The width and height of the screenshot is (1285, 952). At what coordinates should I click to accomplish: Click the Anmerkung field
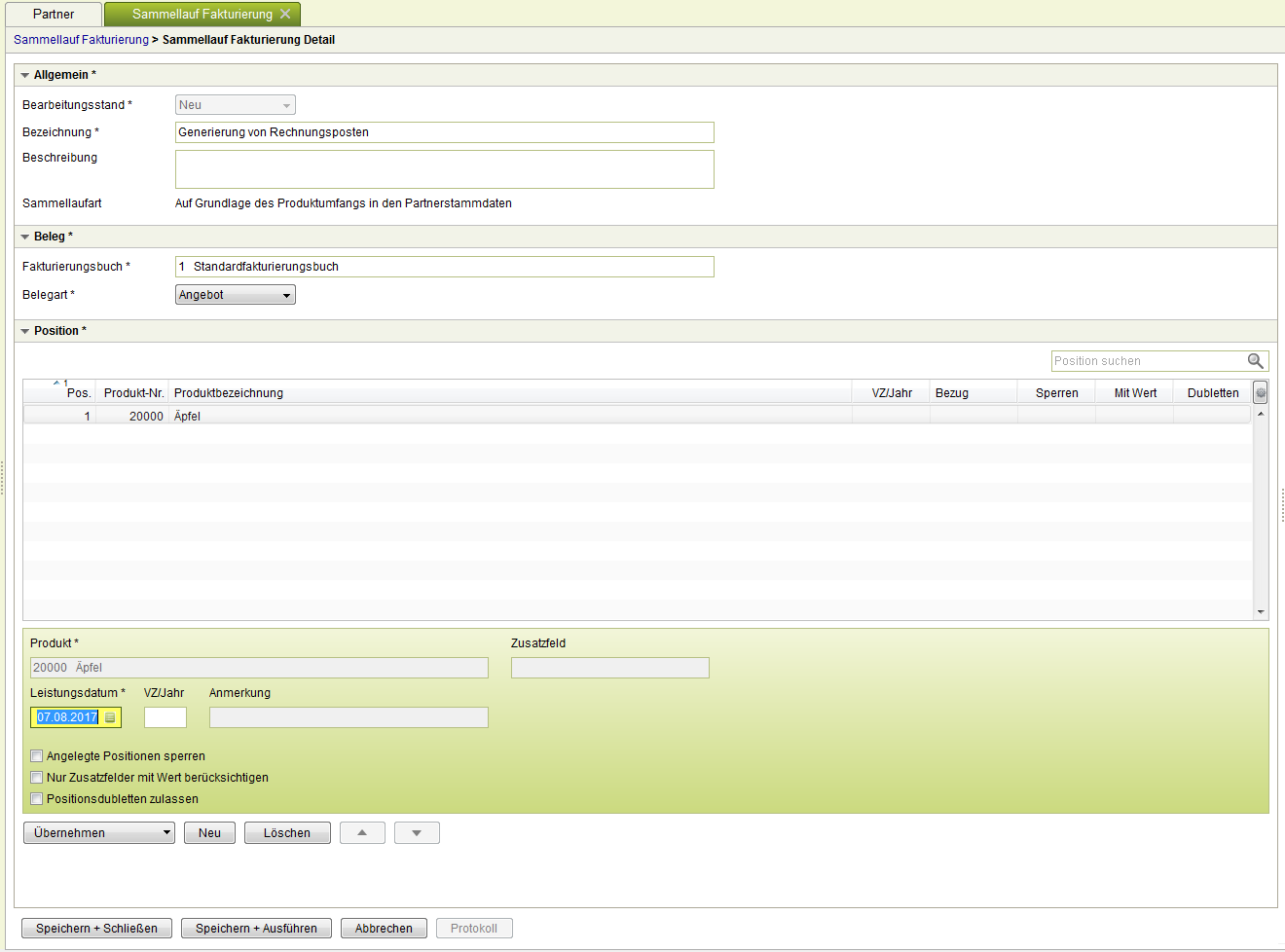[349, 717]
